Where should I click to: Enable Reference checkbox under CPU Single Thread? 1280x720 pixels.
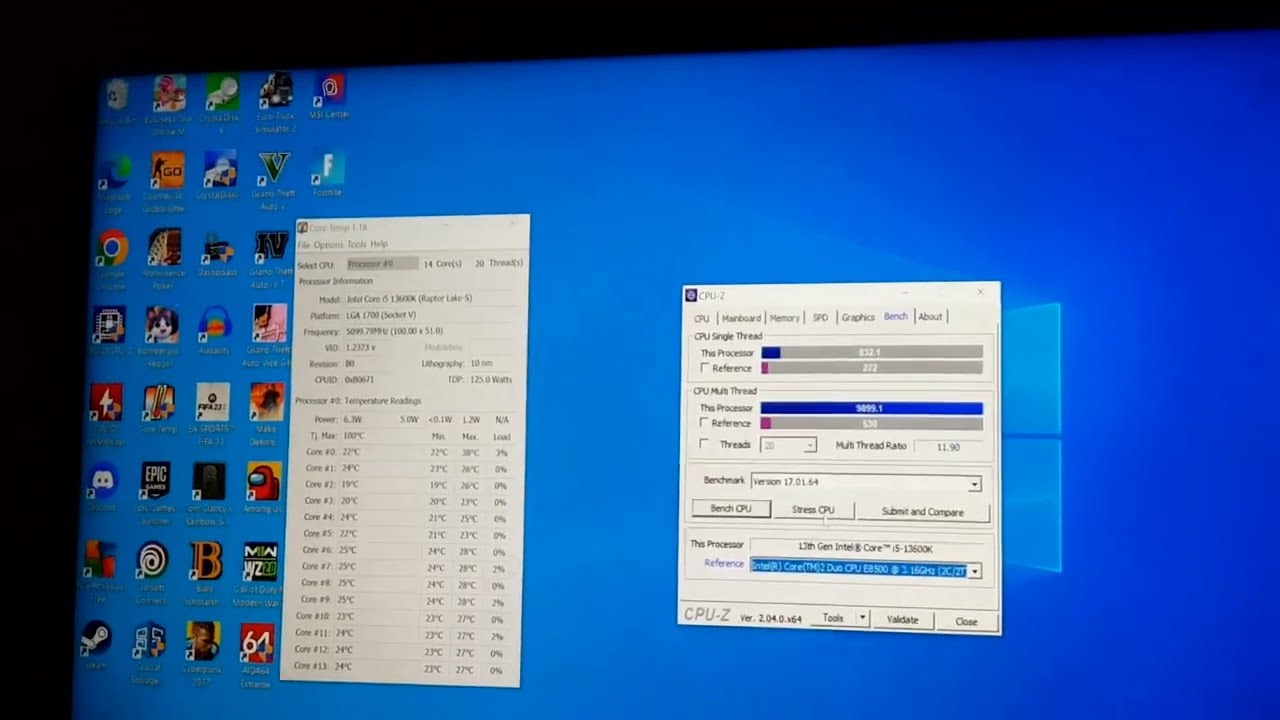[706, 369]
